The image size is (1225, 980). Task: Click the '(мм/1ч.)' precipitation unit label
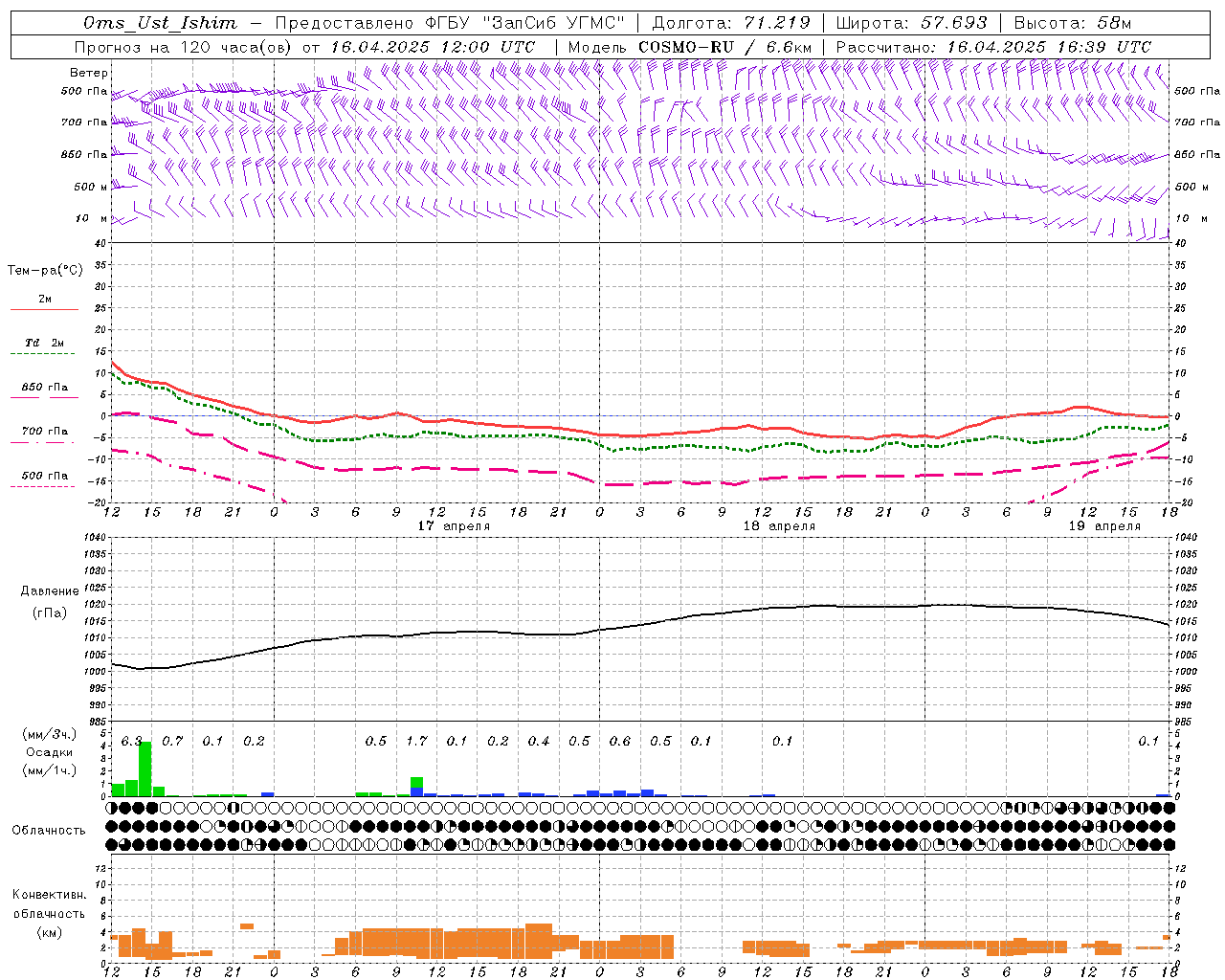pyautogui.click(x=50, y=770)
